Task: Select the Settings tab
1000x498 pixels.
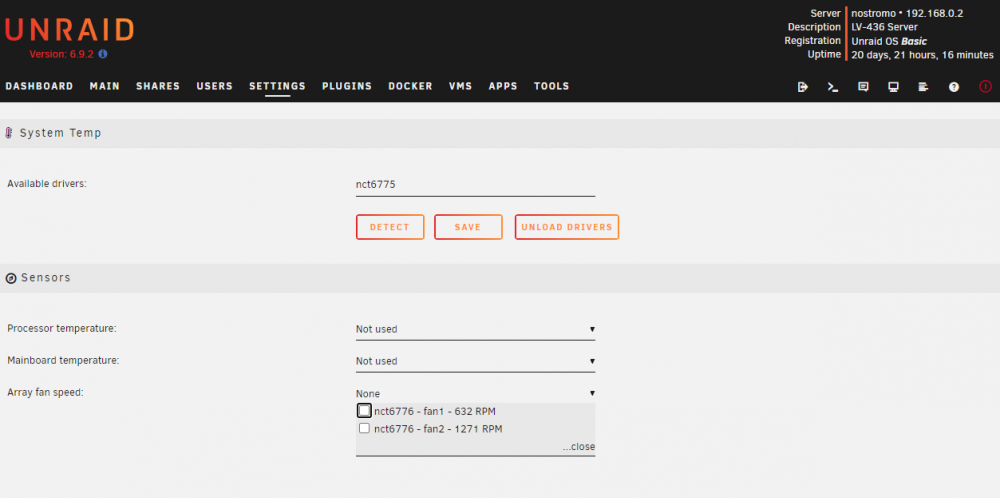Action: coord(277,86)
